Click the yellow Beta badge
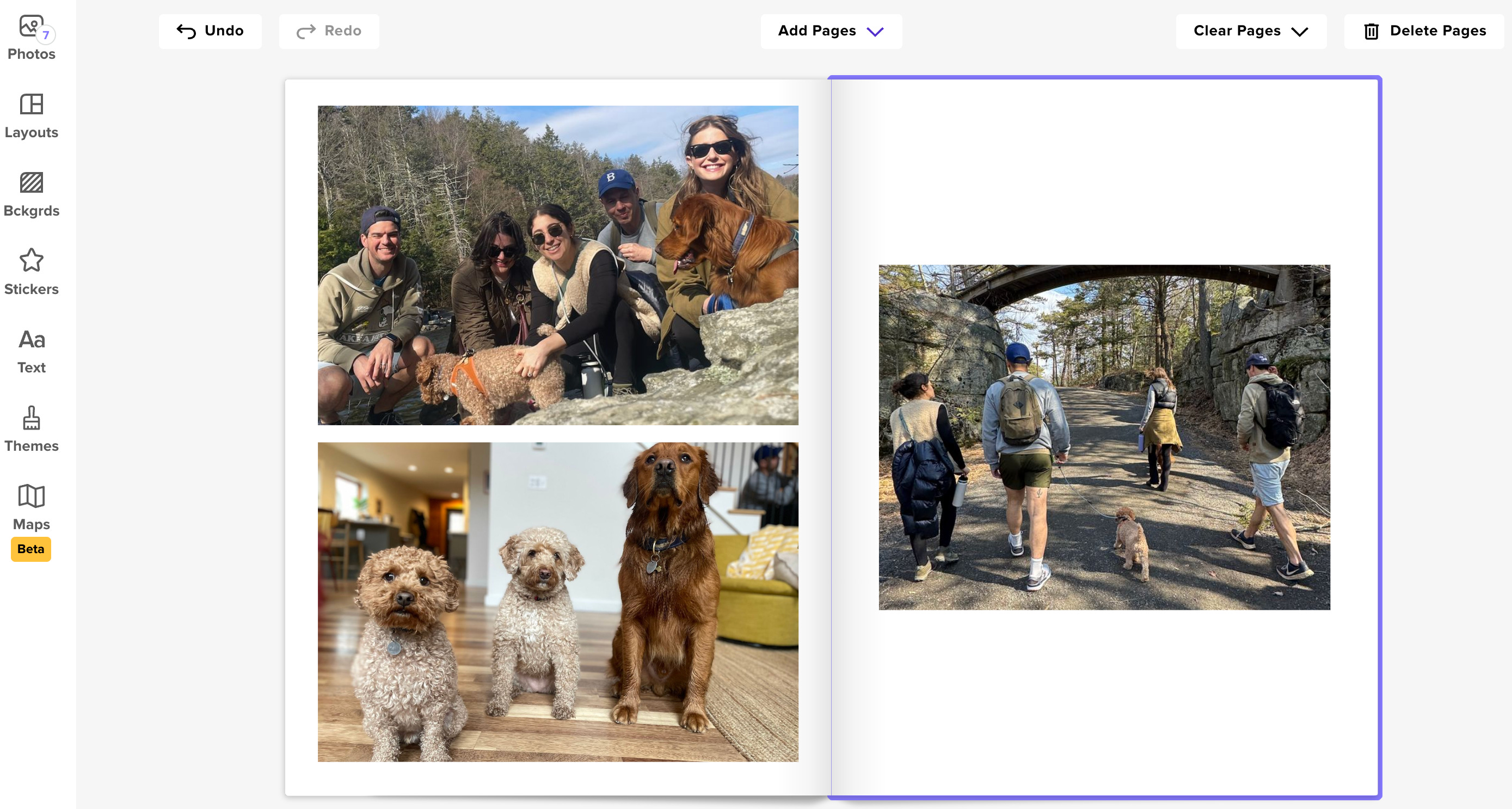Image resolution: width=1512 pixels, height=809 pixels. [x=30, y=549]
